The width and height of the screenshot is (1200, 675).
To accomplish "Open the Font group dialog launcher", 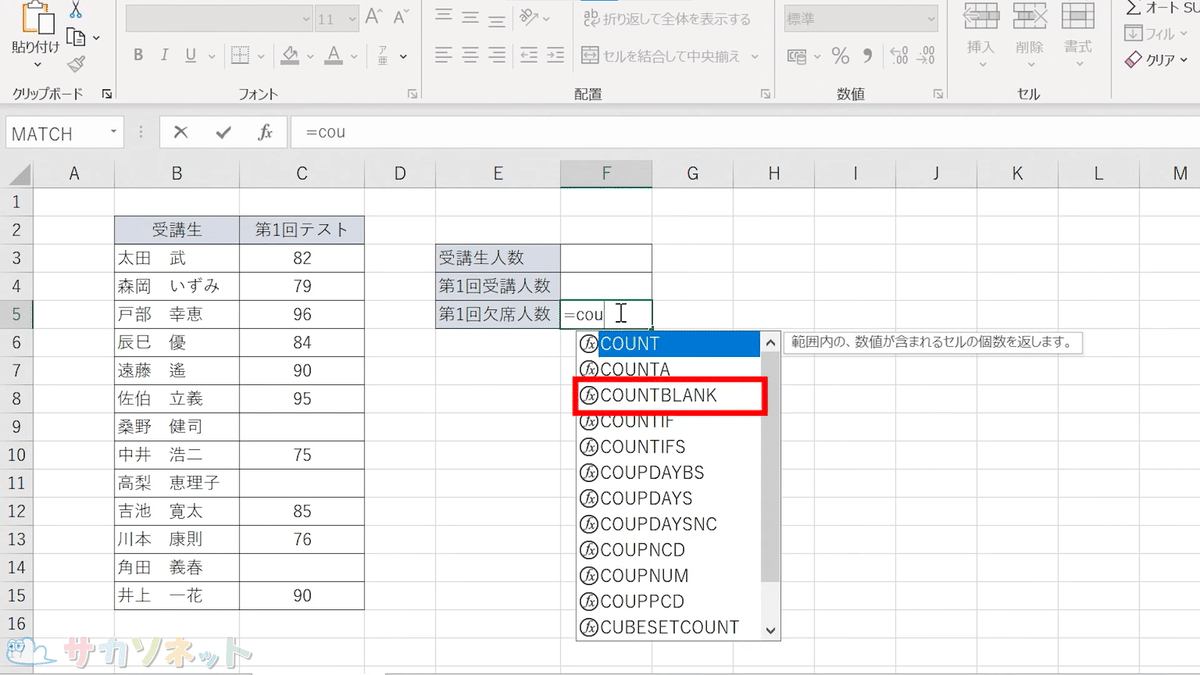I will click(412, 94).
